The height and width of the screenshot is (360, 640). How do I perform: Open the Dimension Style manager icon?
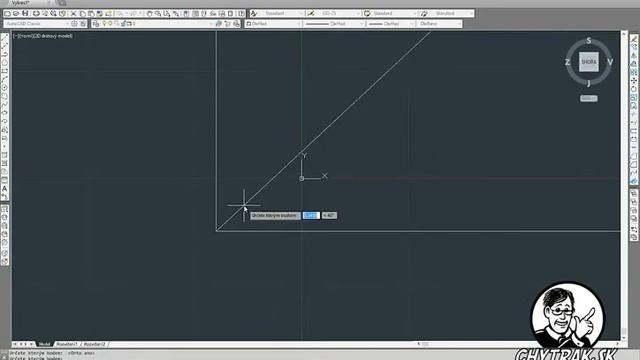click(311, 13)
